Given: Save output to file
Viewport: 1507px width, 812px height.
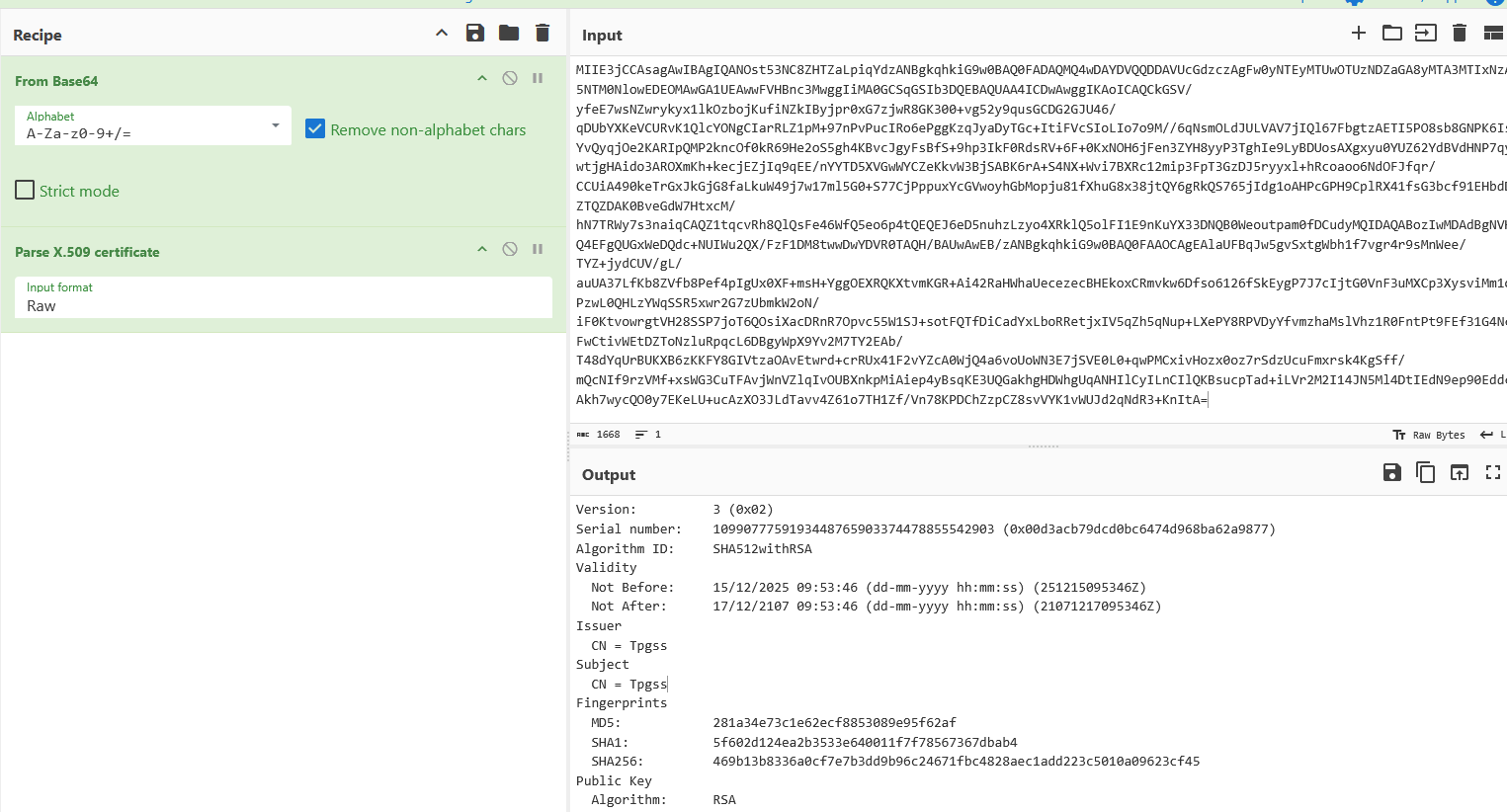Looking at the screenshot, I should [x=1392, y=473].
